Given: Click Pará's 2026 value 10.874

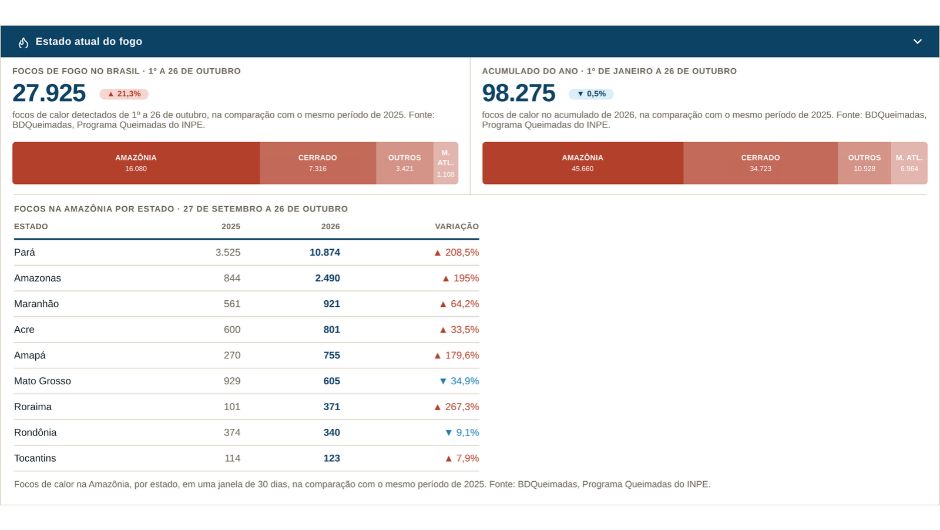Looking at the screenshot, I should pos(324,252).
